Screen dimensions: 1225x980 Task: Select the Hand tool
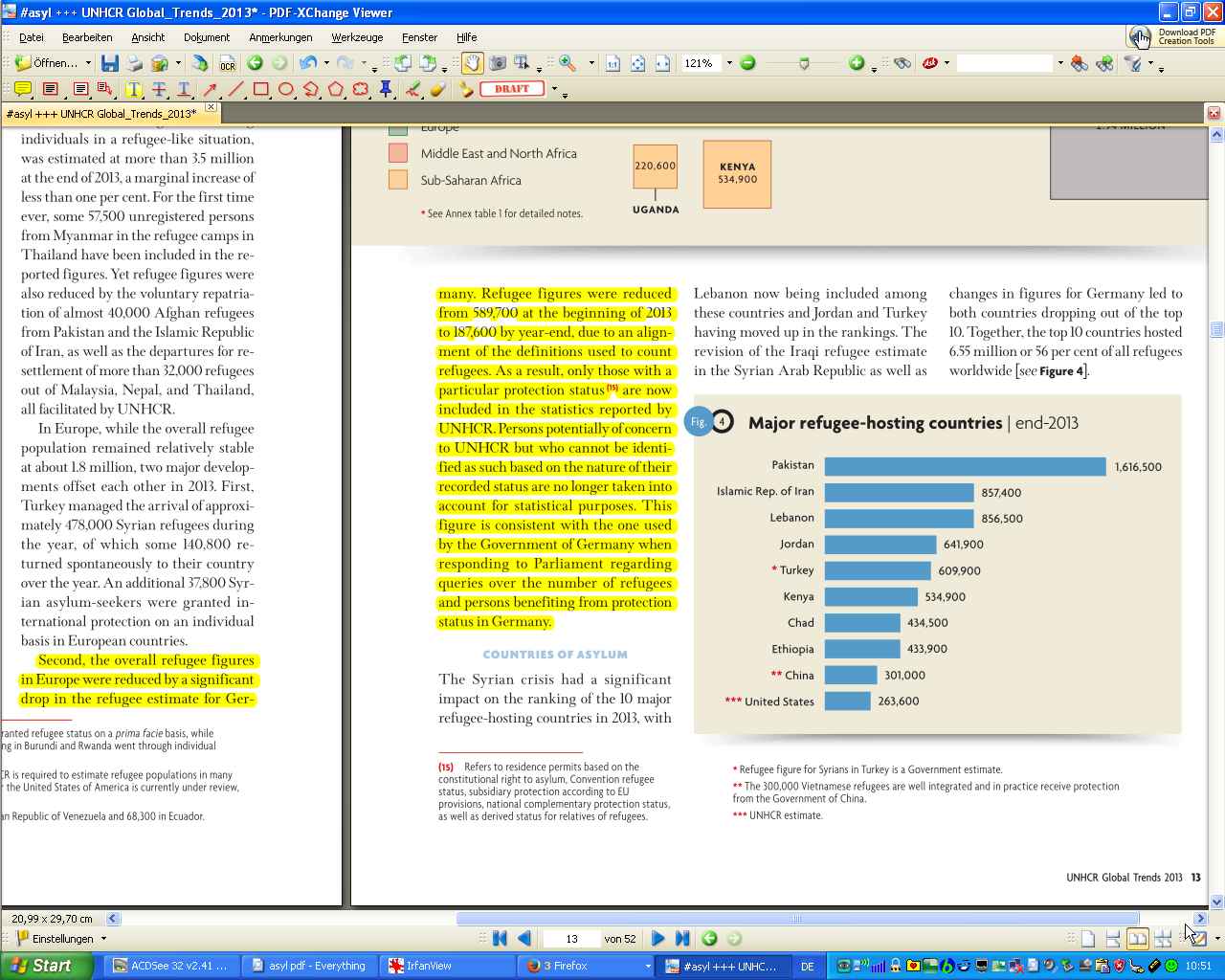[472, 63]
